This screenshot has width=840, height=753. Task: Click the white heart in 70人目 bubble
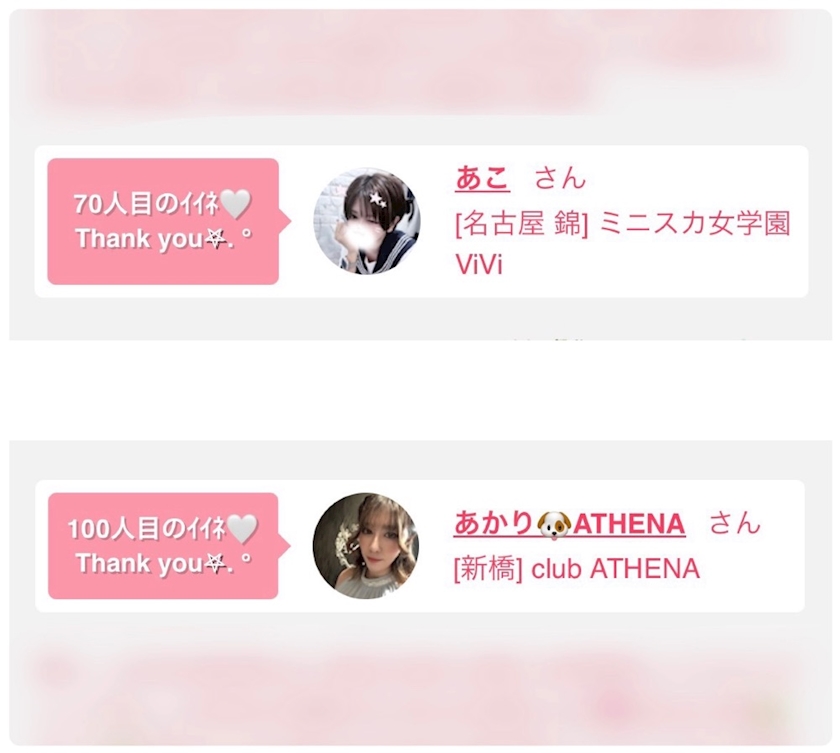coord(236,205)
